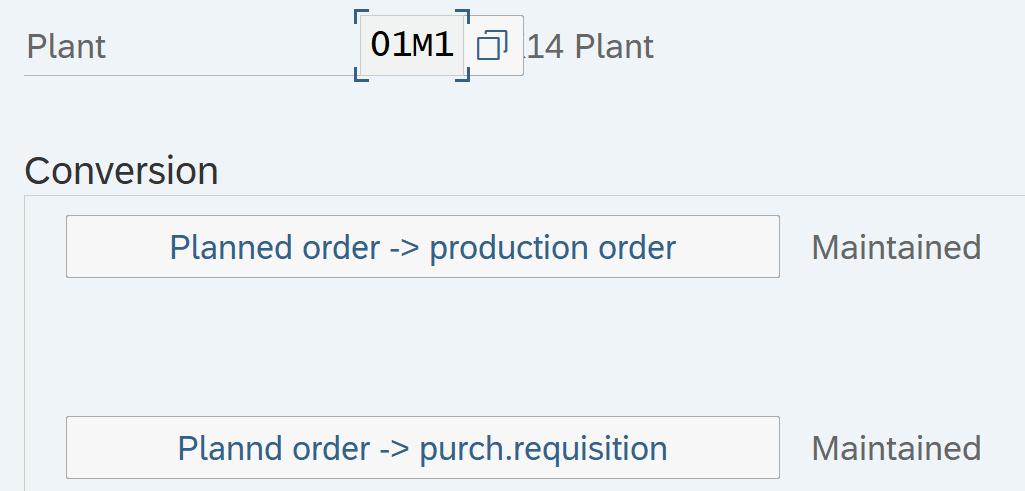
Task: Click the first Maintained text in Conversion
Action: (896, 247)
